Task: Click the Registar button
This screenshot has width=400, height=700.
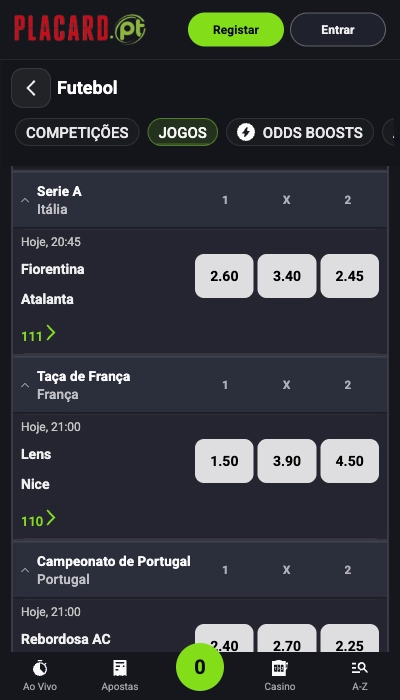Action: coord(236,29)
